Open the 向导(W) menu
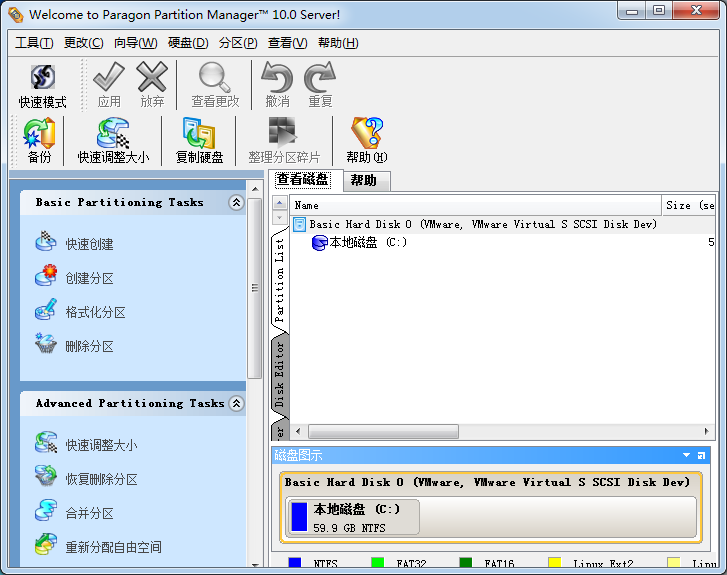727x575 pixels. pyautogui.click(x=135, y=43)
